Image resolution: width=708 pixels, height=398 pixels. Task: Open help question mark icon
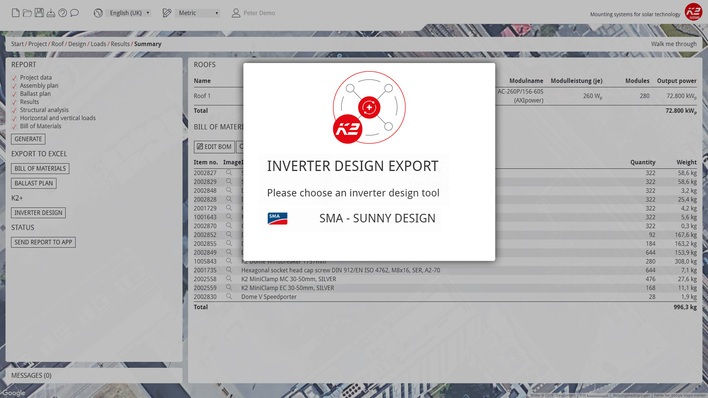[x=63, y=13]
